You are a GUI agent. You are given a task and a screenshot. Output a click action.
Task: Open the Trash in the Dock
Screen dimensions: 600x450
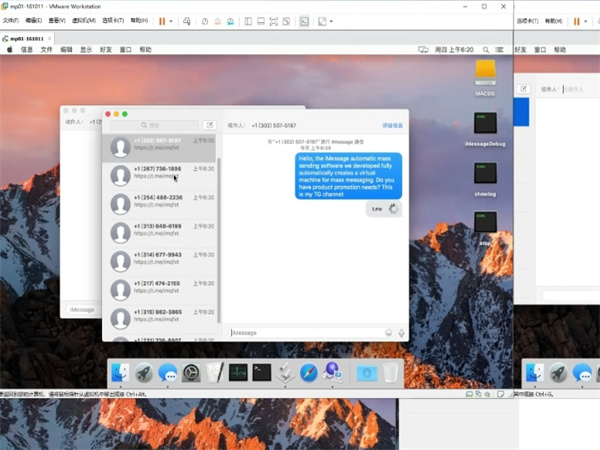pyautogui.click(x=391, y=373)
